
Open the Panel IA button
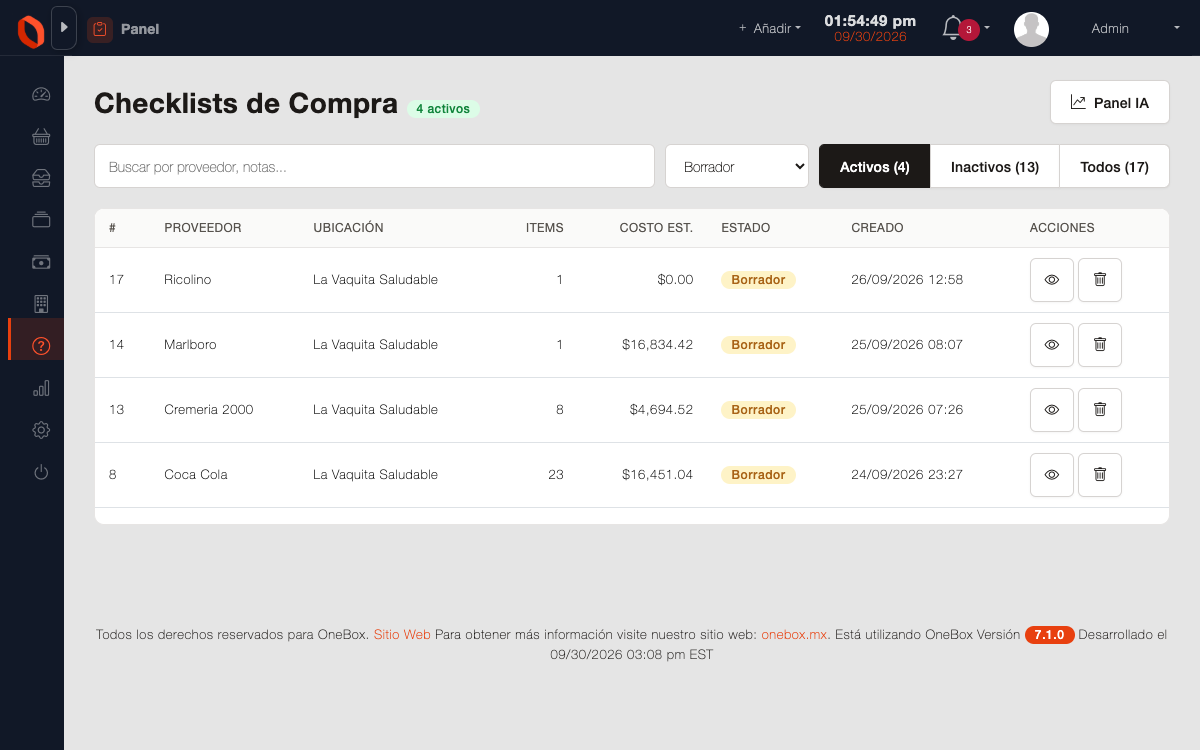[x=1110, y=102]
